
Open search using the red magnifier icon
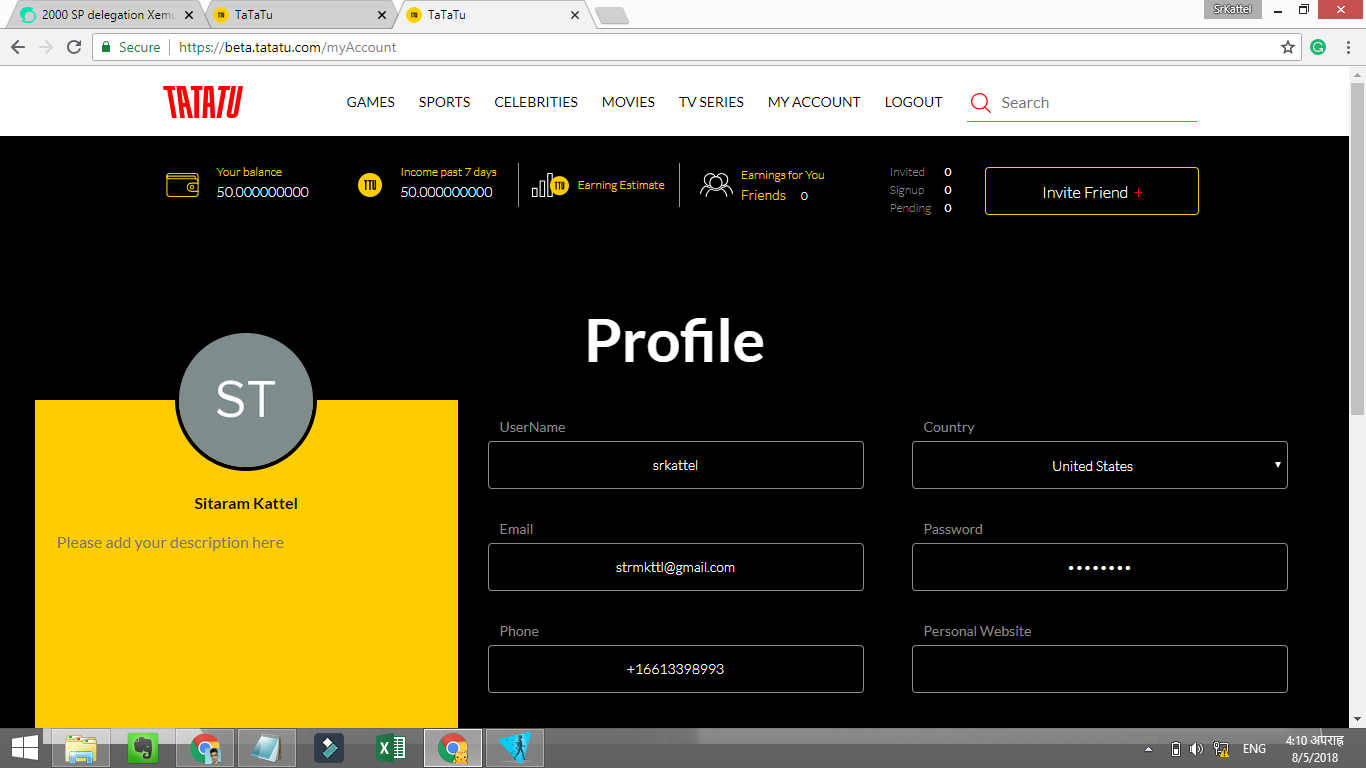point(980,102)
